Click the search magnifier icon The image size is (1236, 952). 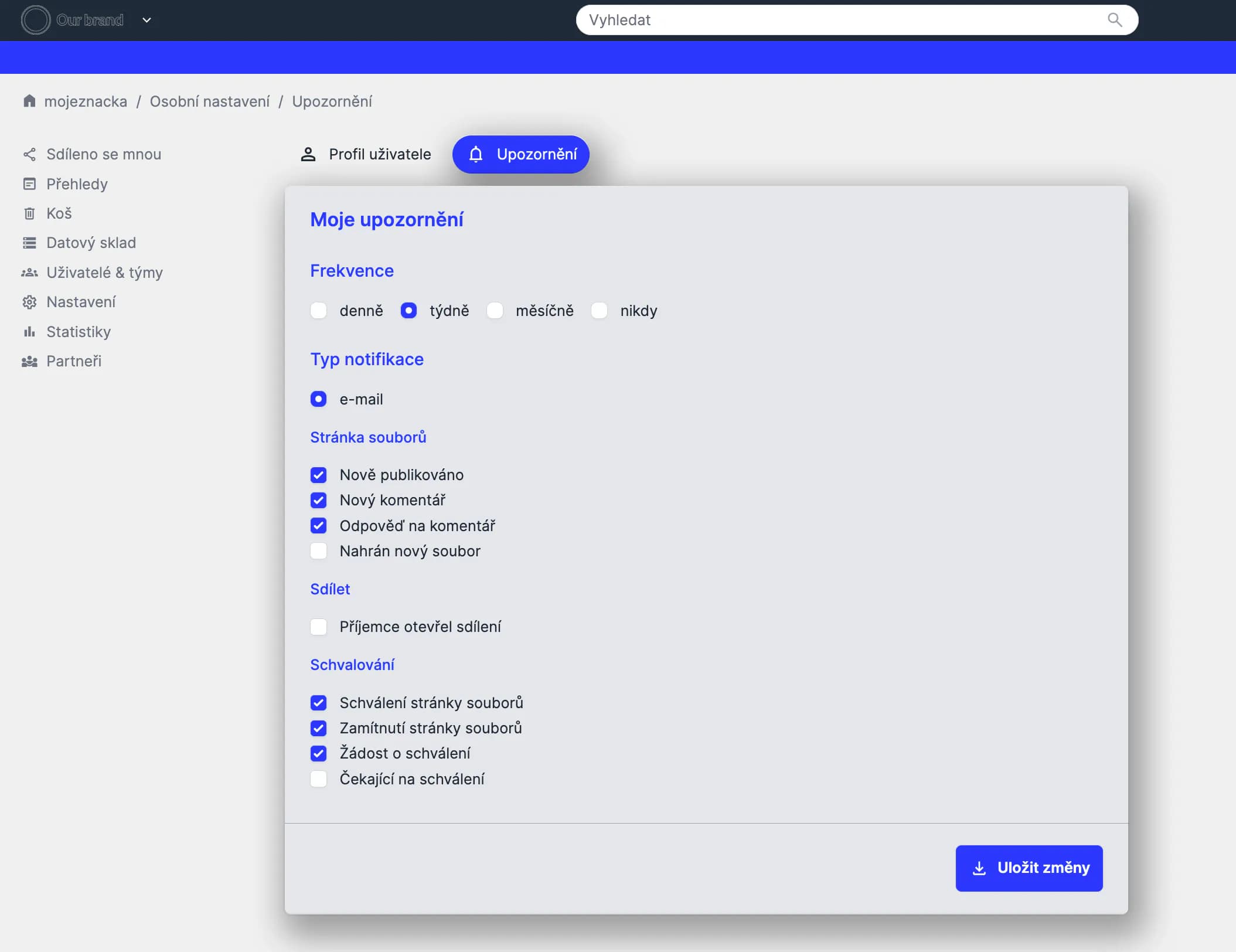(x=1114, y=20)
